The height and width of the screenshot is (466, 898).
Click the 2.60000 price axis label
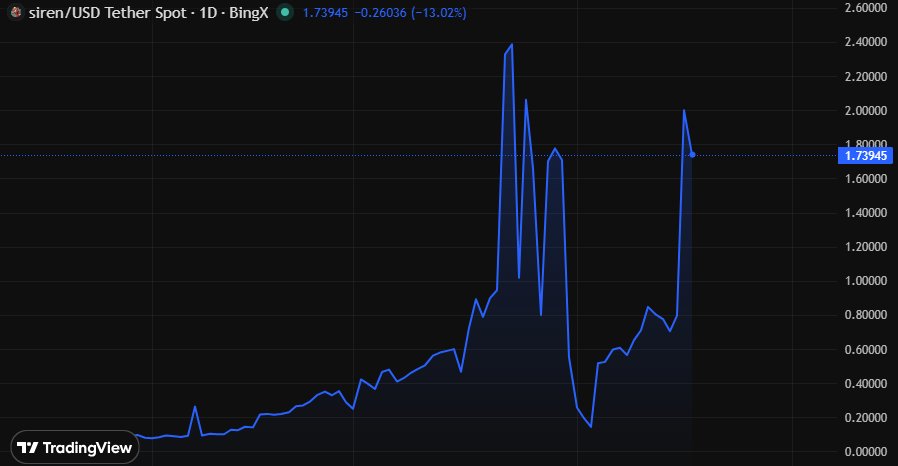(865, 8)
